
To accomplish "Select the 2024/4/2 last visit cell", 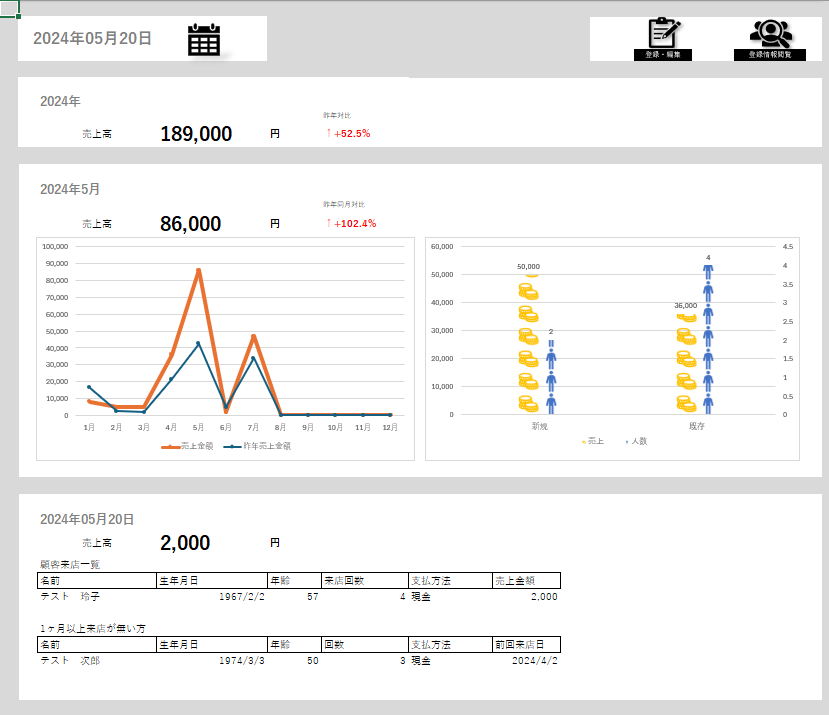I will coord(535,661).
